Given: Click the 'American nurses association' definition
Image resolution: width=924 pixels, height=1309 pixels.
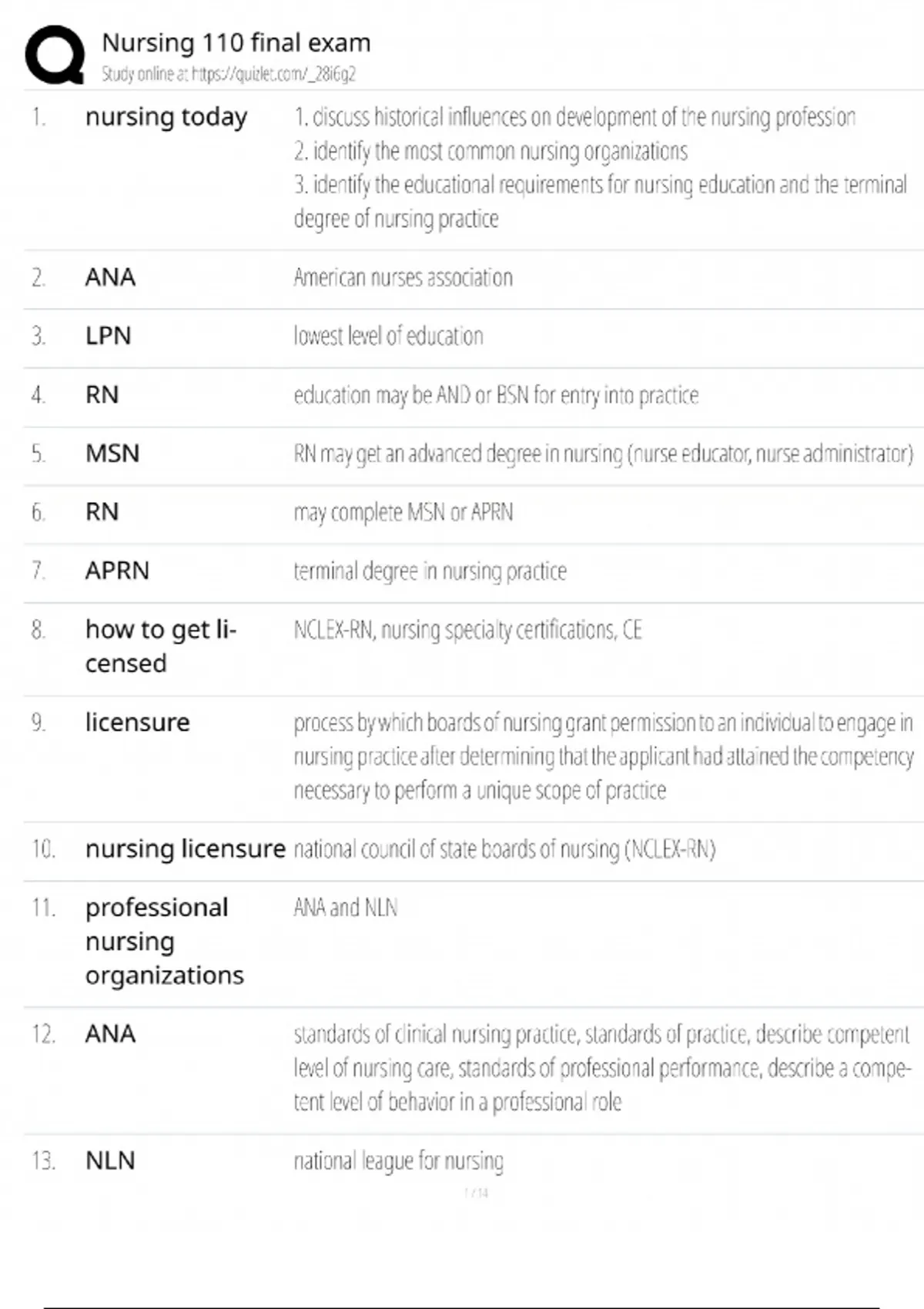Looking at the screenshot, I should tap(403, 277).
